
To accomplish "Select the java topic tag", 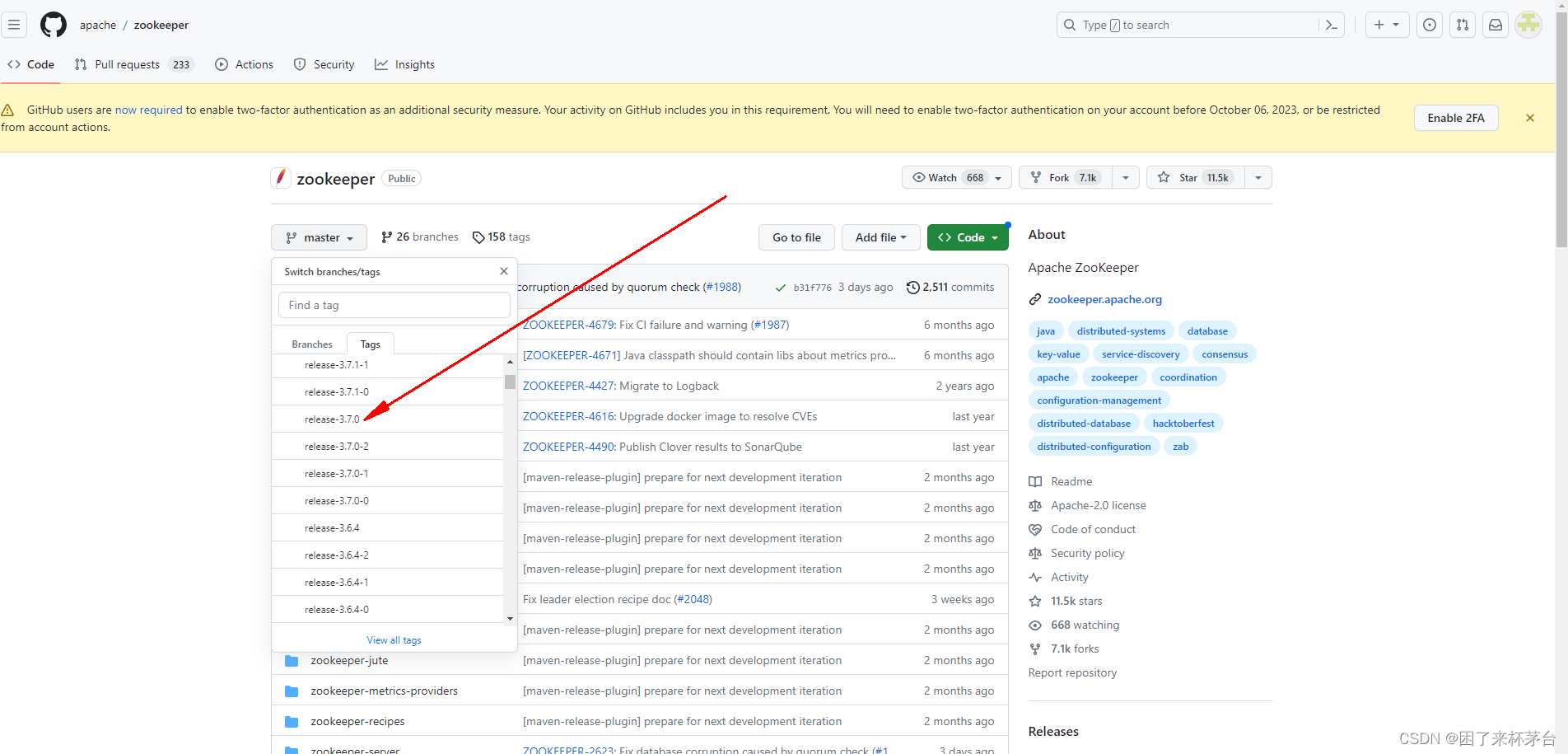I will (1046, 331).
